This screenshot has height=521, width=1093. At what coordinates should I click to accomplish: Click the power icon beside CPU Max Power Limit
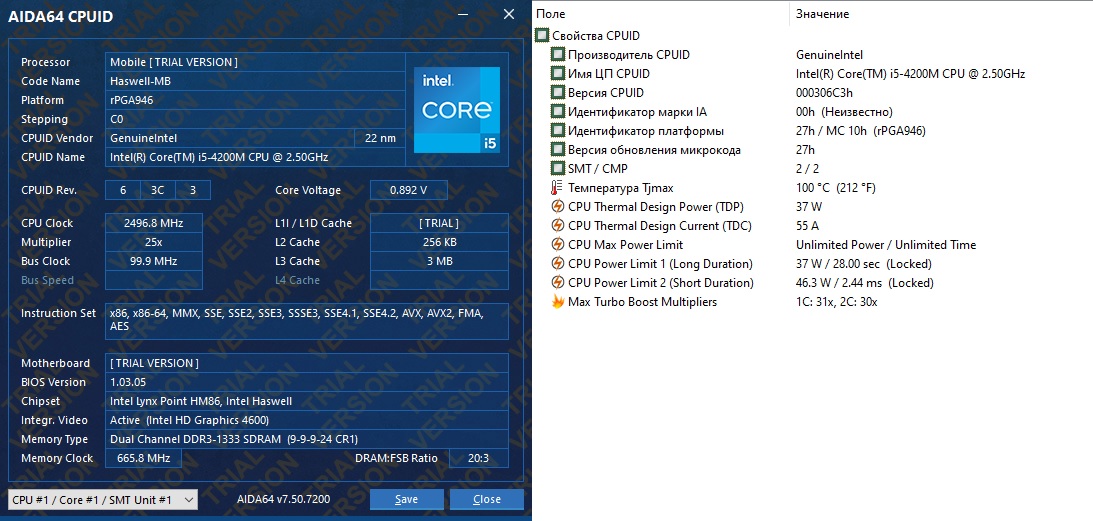558,245
